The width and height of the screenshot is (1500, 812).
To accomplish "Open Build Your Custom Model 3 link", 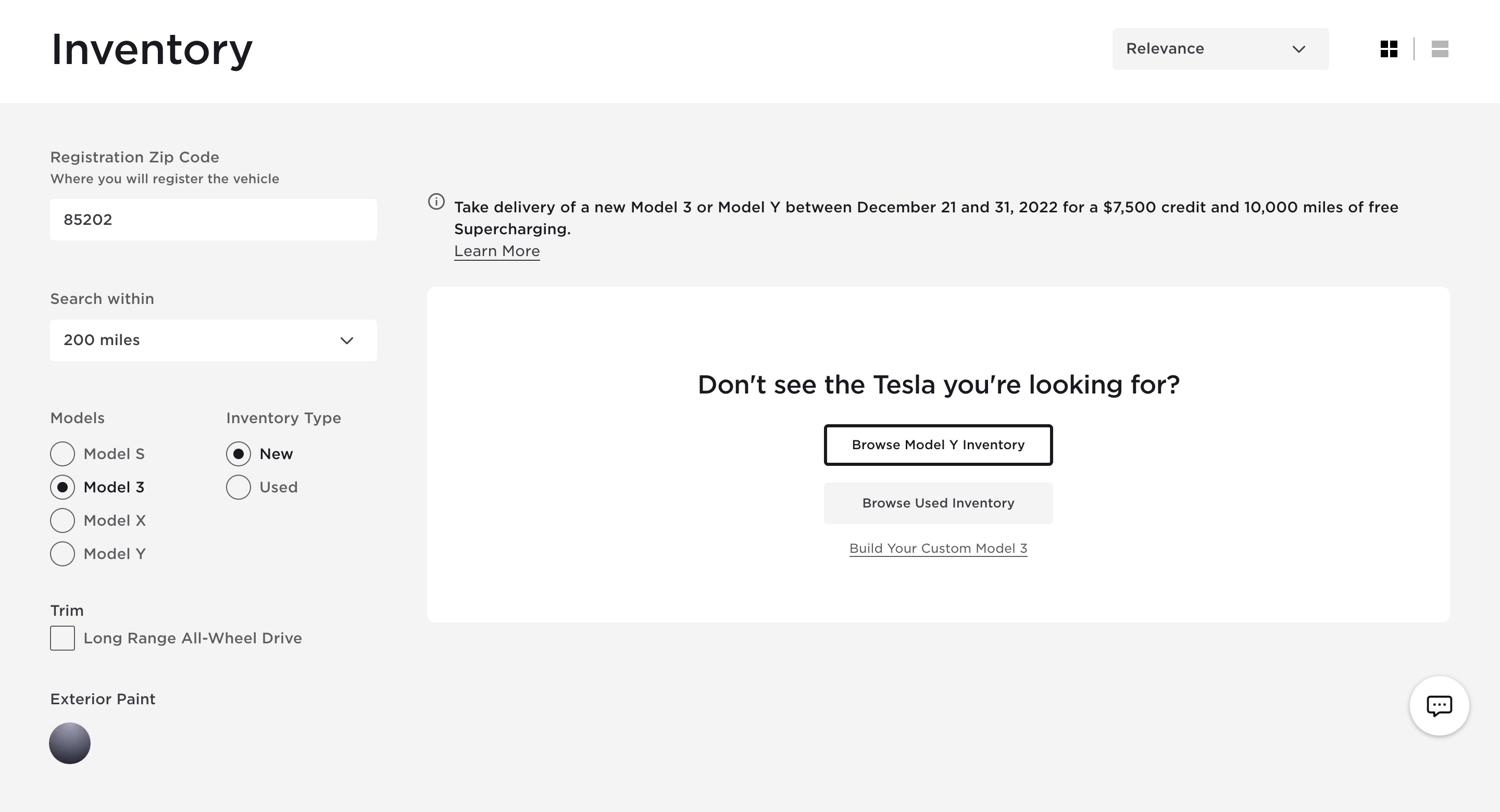I will 938,548.
